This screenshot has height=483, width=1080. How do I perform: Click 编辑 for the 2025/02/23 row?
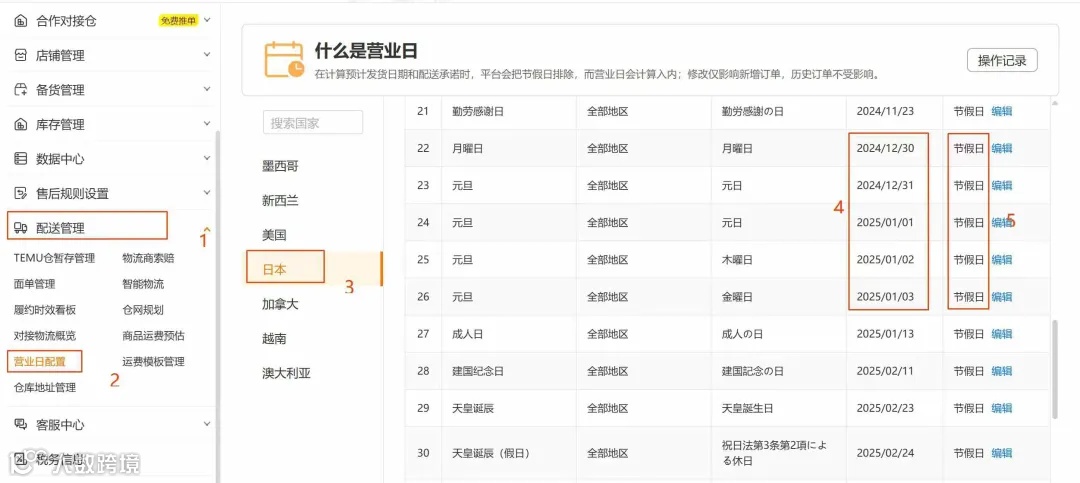[x=1001, y=409]
